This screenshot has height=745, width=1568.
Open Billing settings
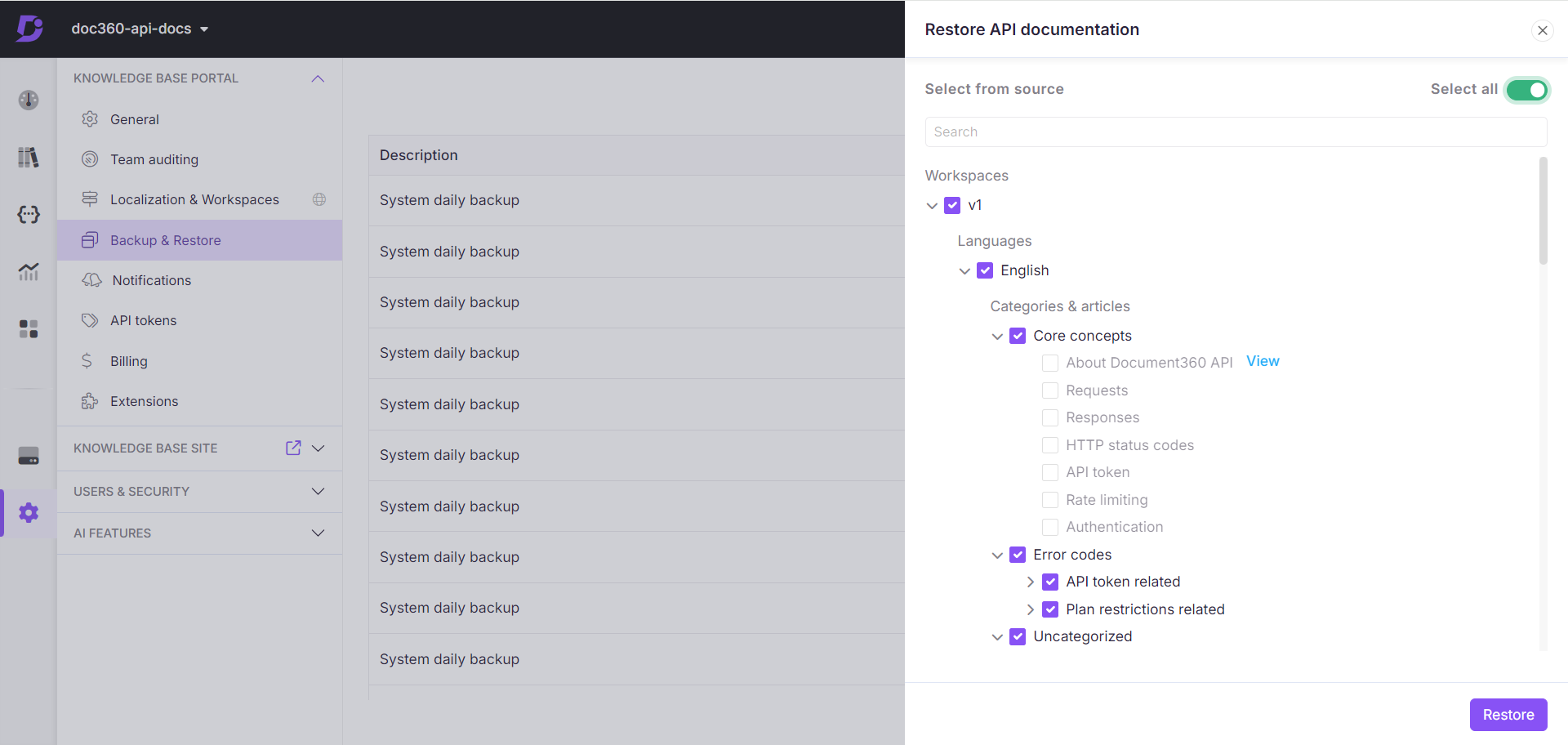(200, 361)
